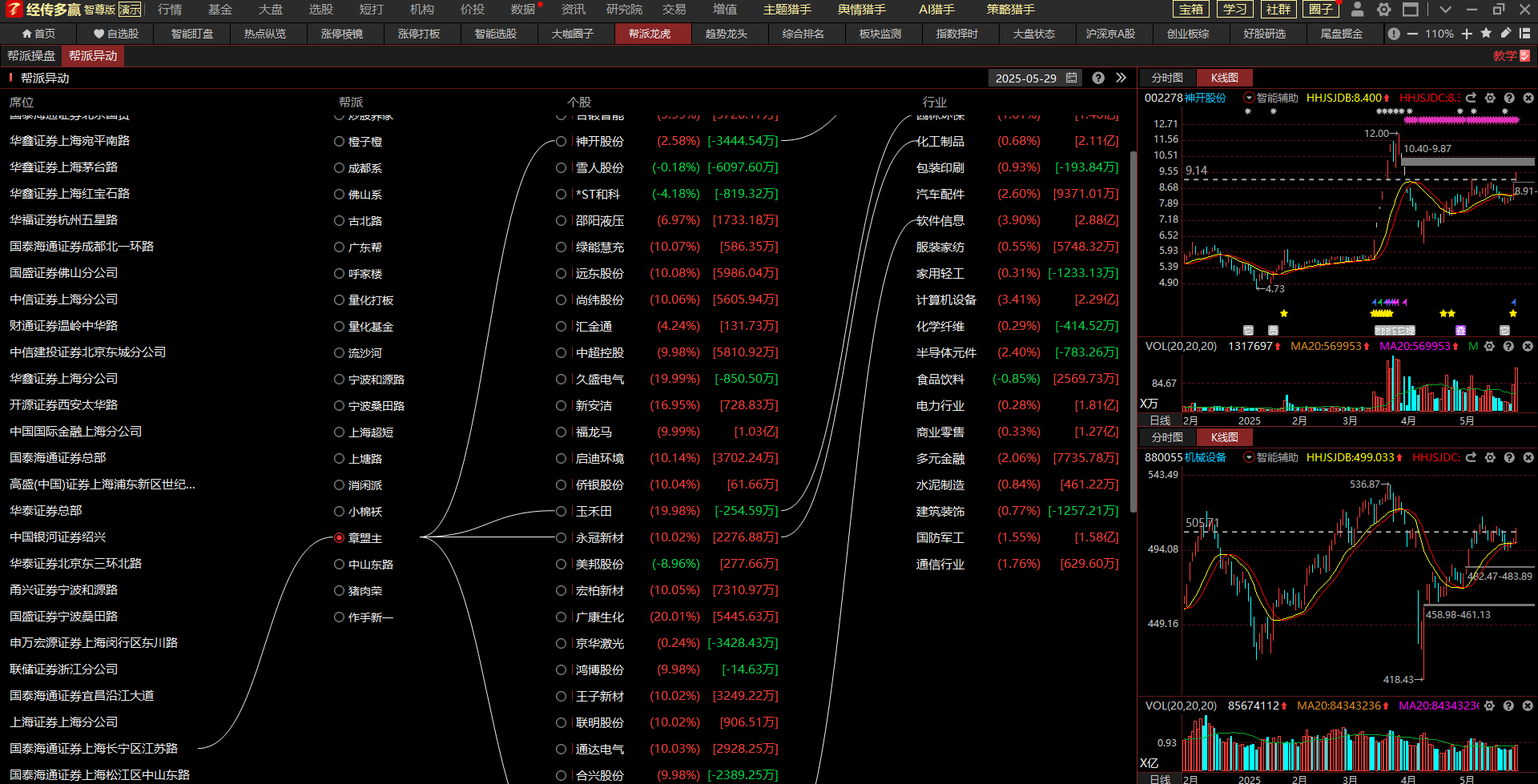Click the pencil edit icon in toolbar
Viewport: 1538px width, 784px height.
pos(1506,34)
